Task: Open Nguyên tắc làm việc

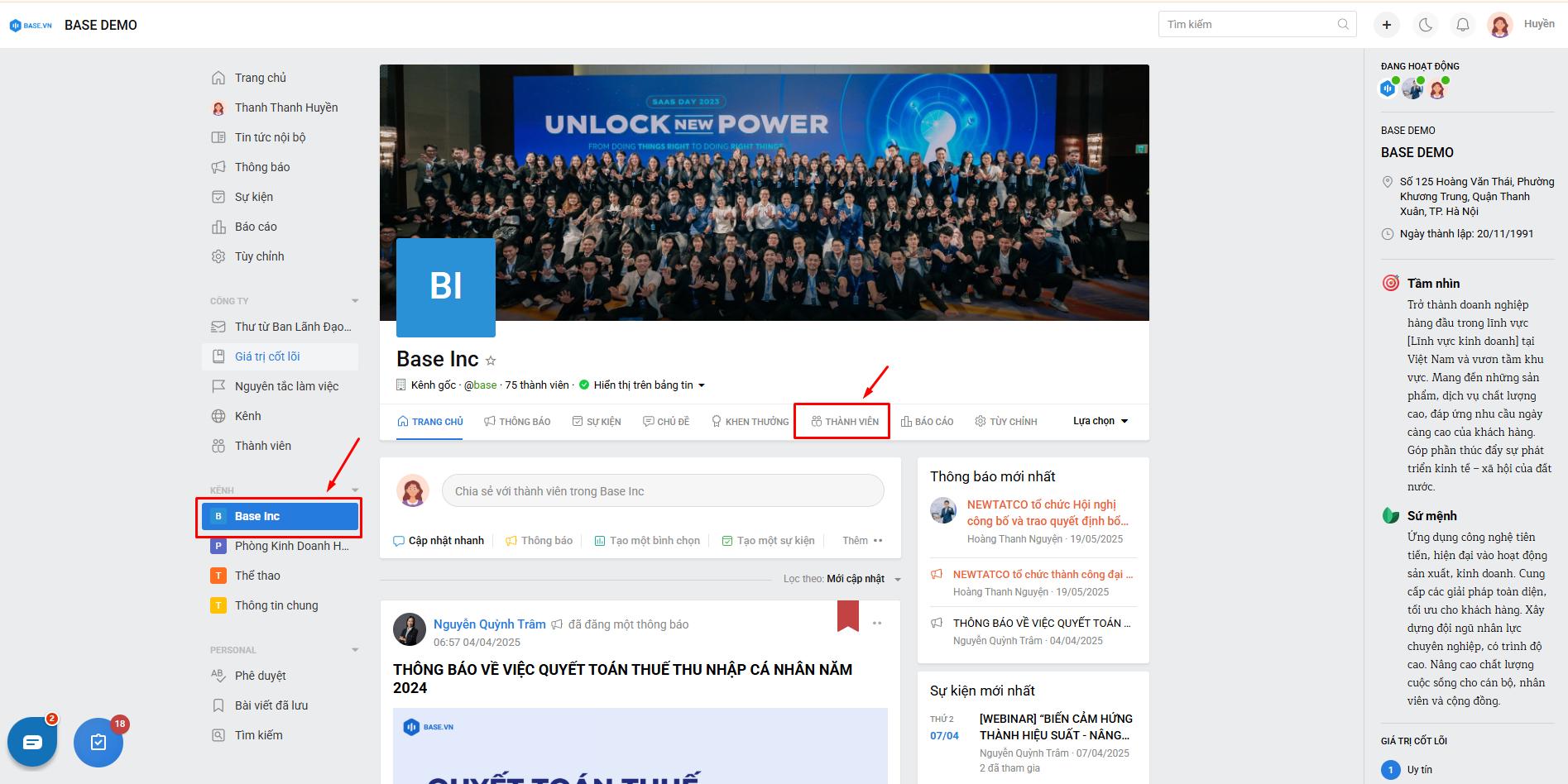Action: pyautogui.click(x=286, y=386)
